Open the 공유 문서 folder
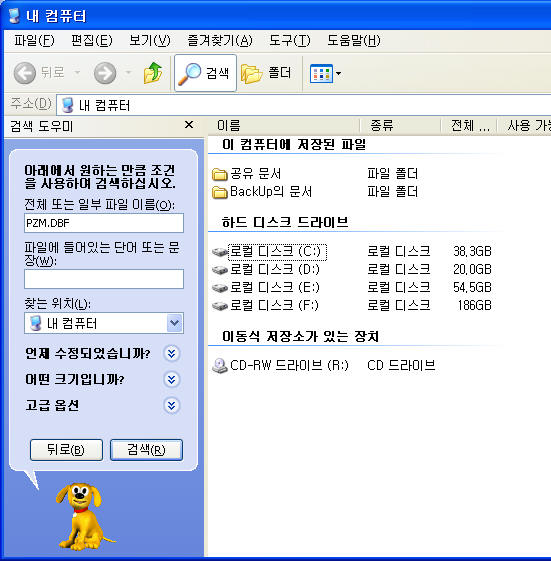 (x=247, y=174)
